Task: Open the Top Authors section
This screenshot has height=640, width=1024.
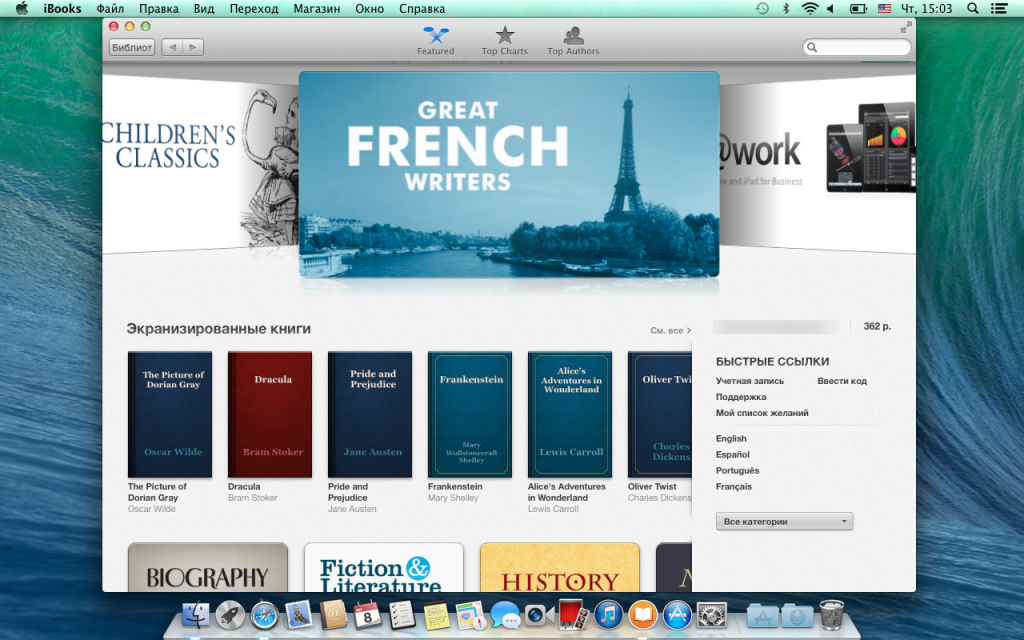Action: [x=573, y=41]
